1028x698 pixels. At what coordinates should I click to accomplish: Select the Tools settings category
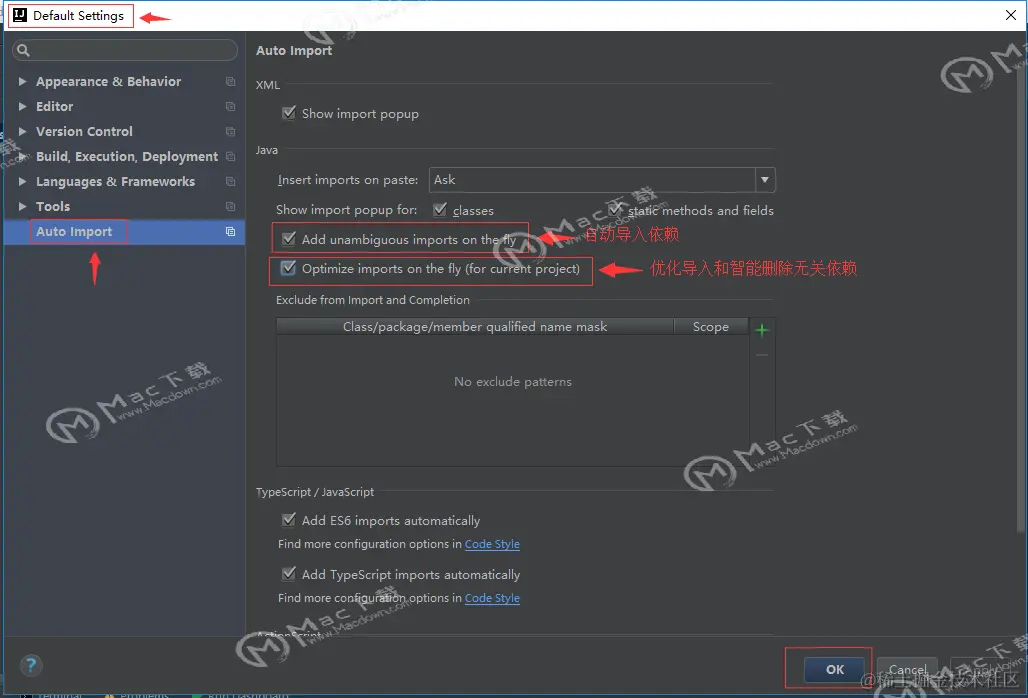(52, 206)
